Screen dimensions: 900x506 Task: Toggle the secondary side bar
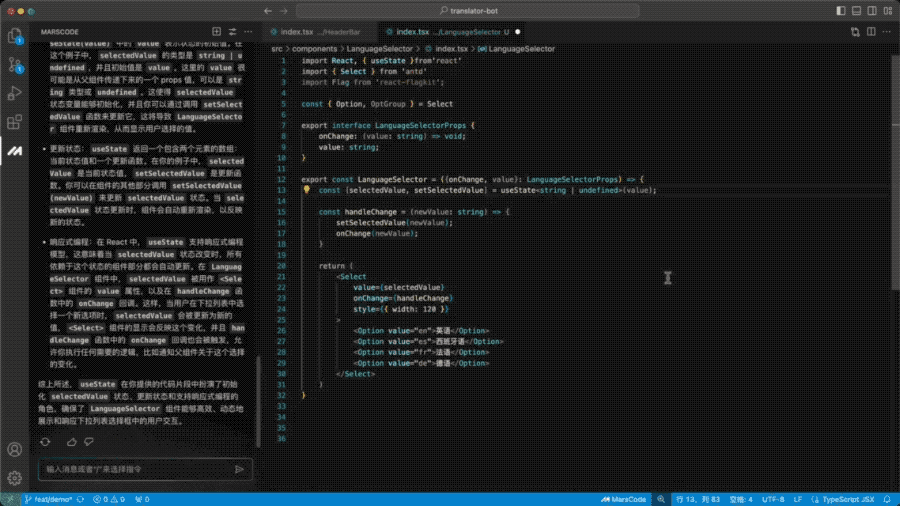point(872,10)
